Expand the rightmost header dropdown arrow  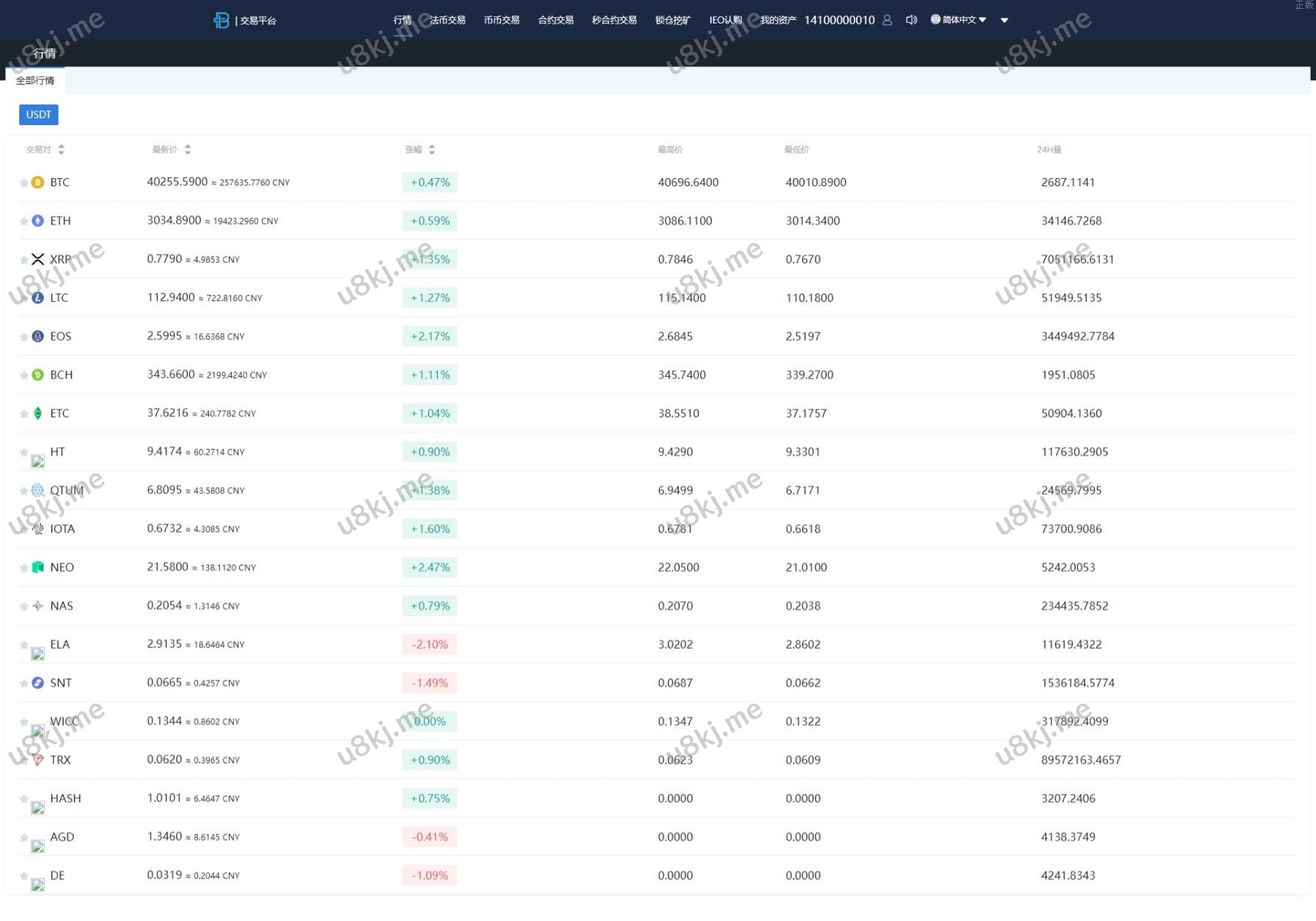[x=1004, y=21]
